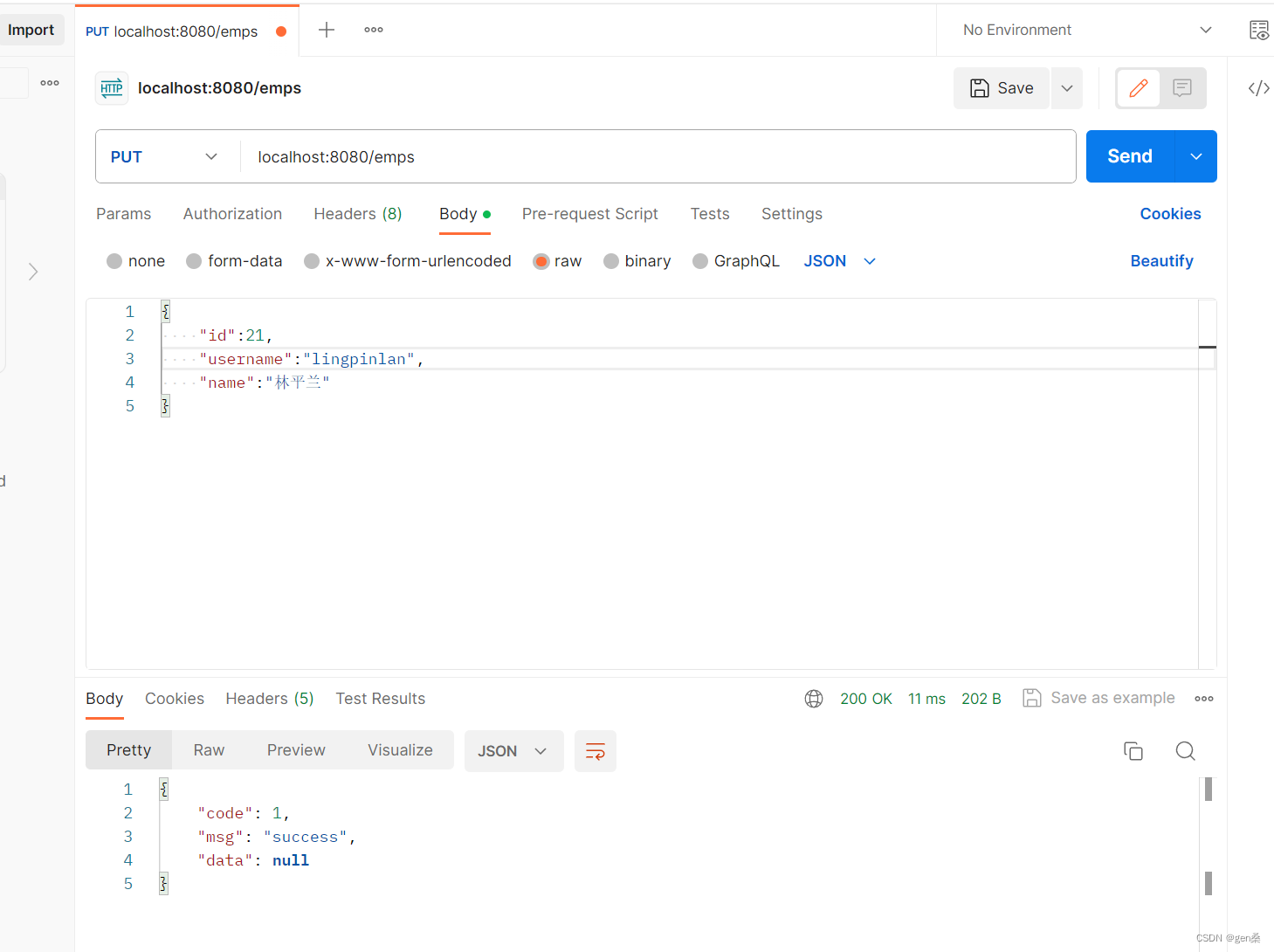Switch response view to Preview
Screen dimensions: 1274x952
click(296, 750)
